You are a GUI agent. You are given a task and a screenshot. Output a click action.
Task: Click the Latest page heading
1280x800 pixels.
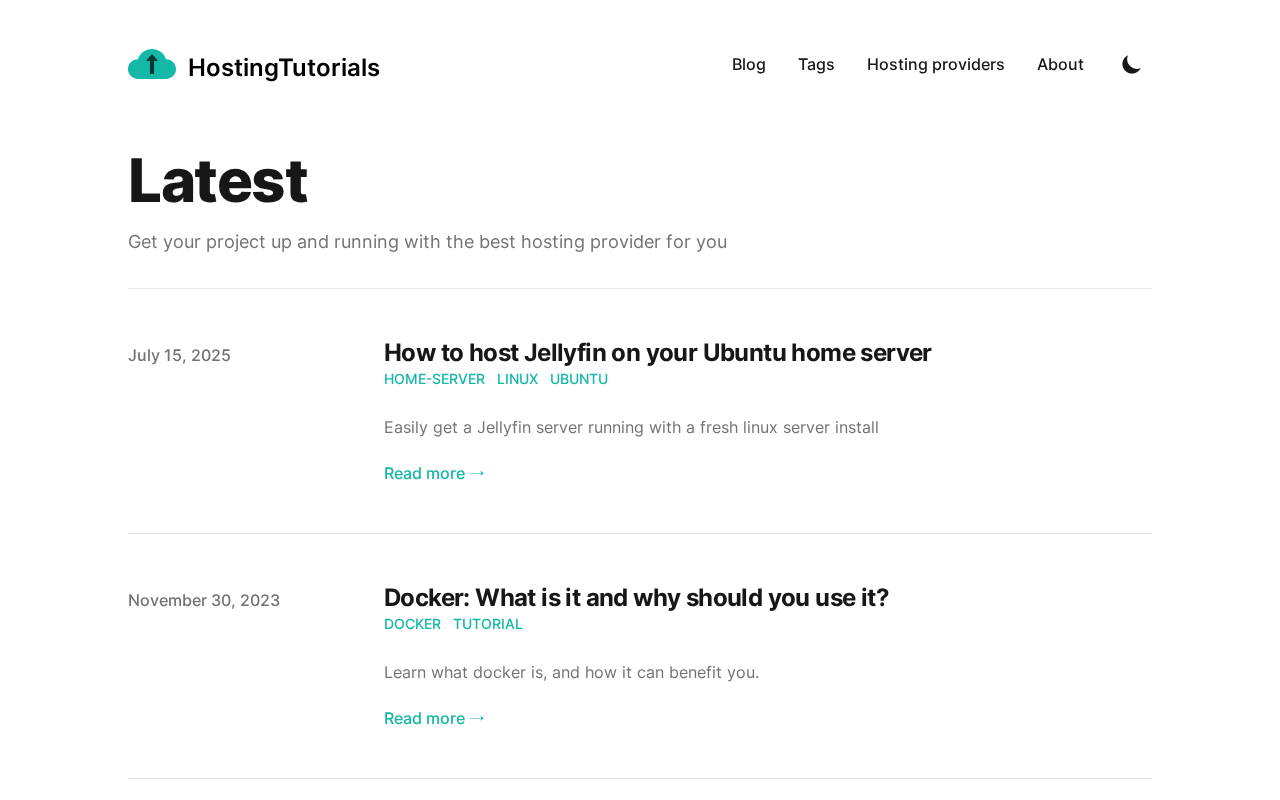coord(218,181)
